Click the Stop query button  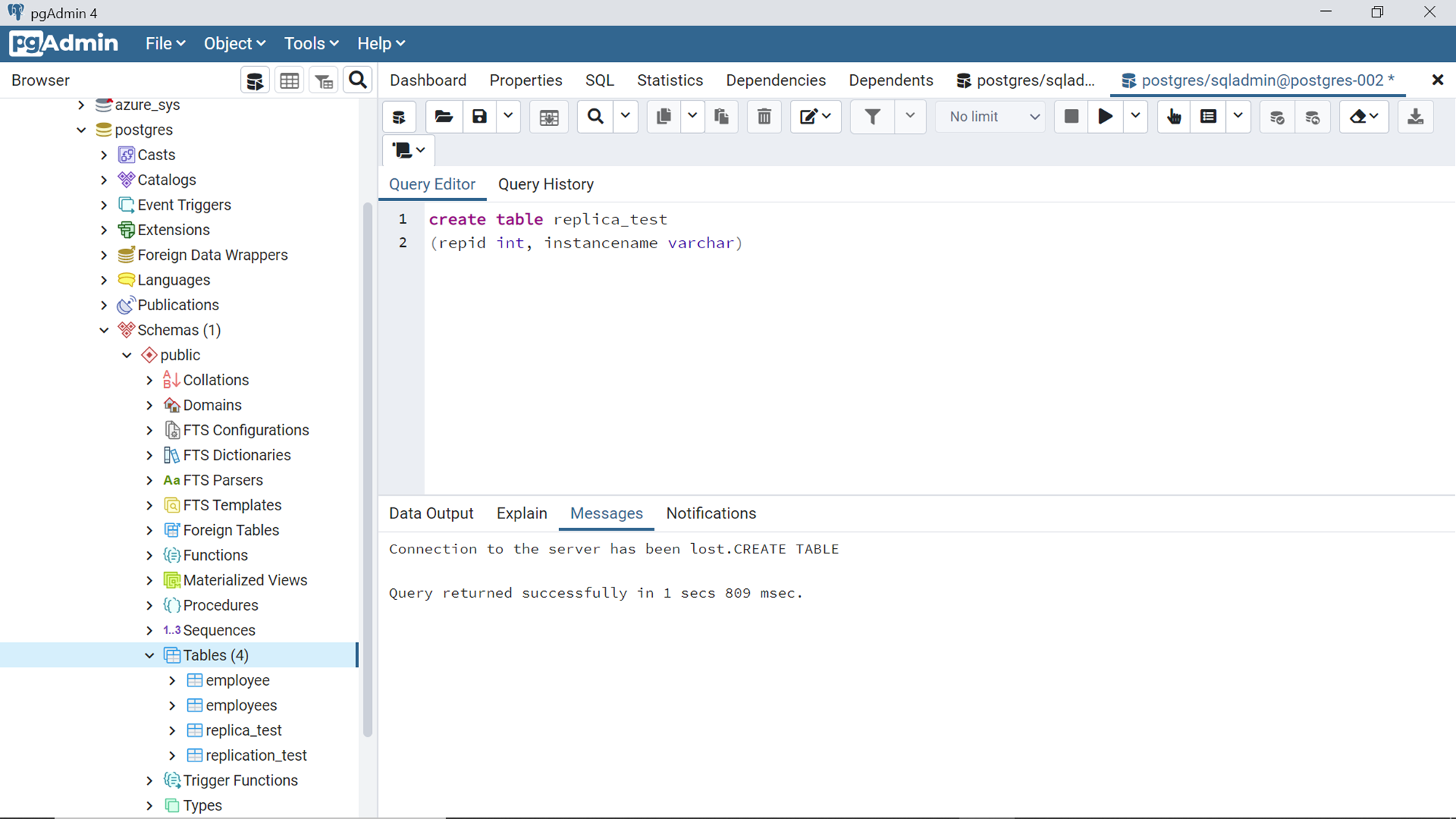click(1071, 116)
